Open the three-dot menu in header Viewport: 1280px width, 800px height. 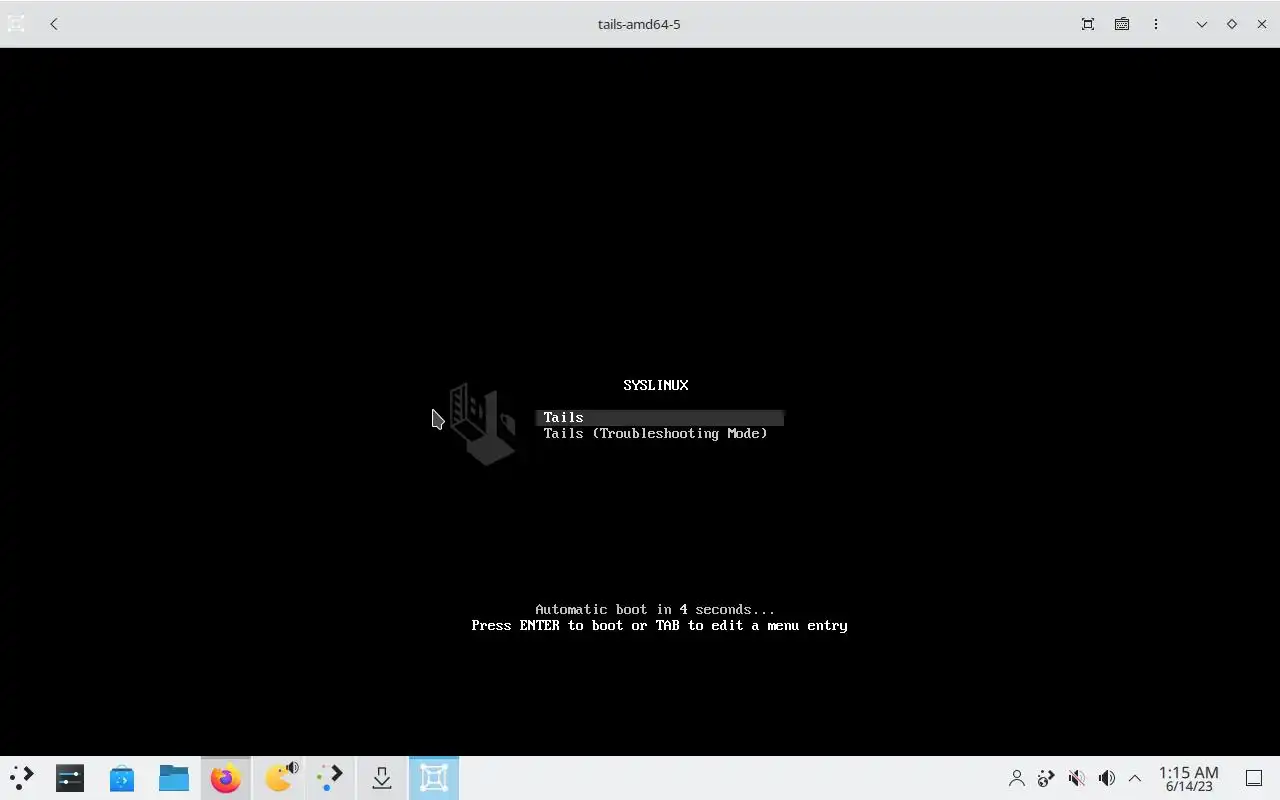coord(1156,24)
